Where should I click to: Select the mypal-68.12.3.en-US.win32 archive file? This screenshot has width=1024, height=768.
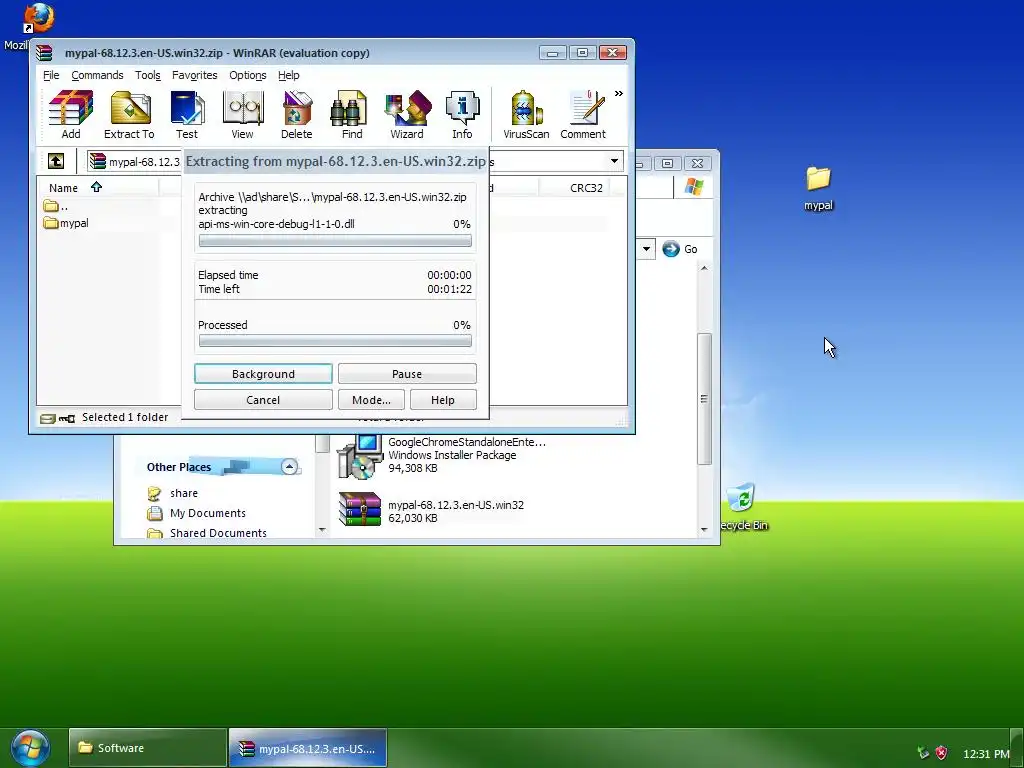pos(431,511)
